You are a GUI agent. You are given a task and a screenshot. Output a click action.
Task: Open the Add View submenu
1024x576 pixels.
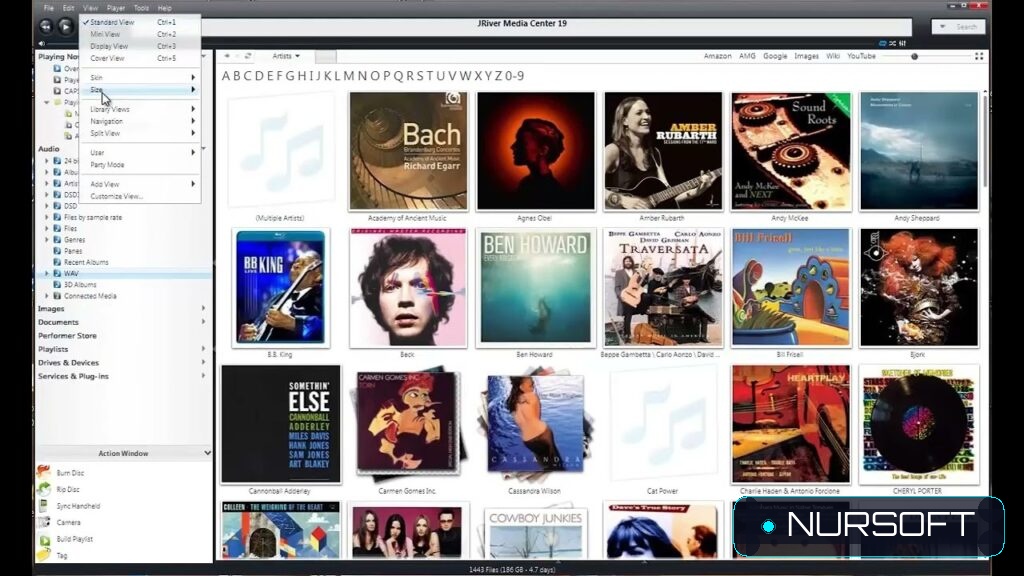[139, 184]
